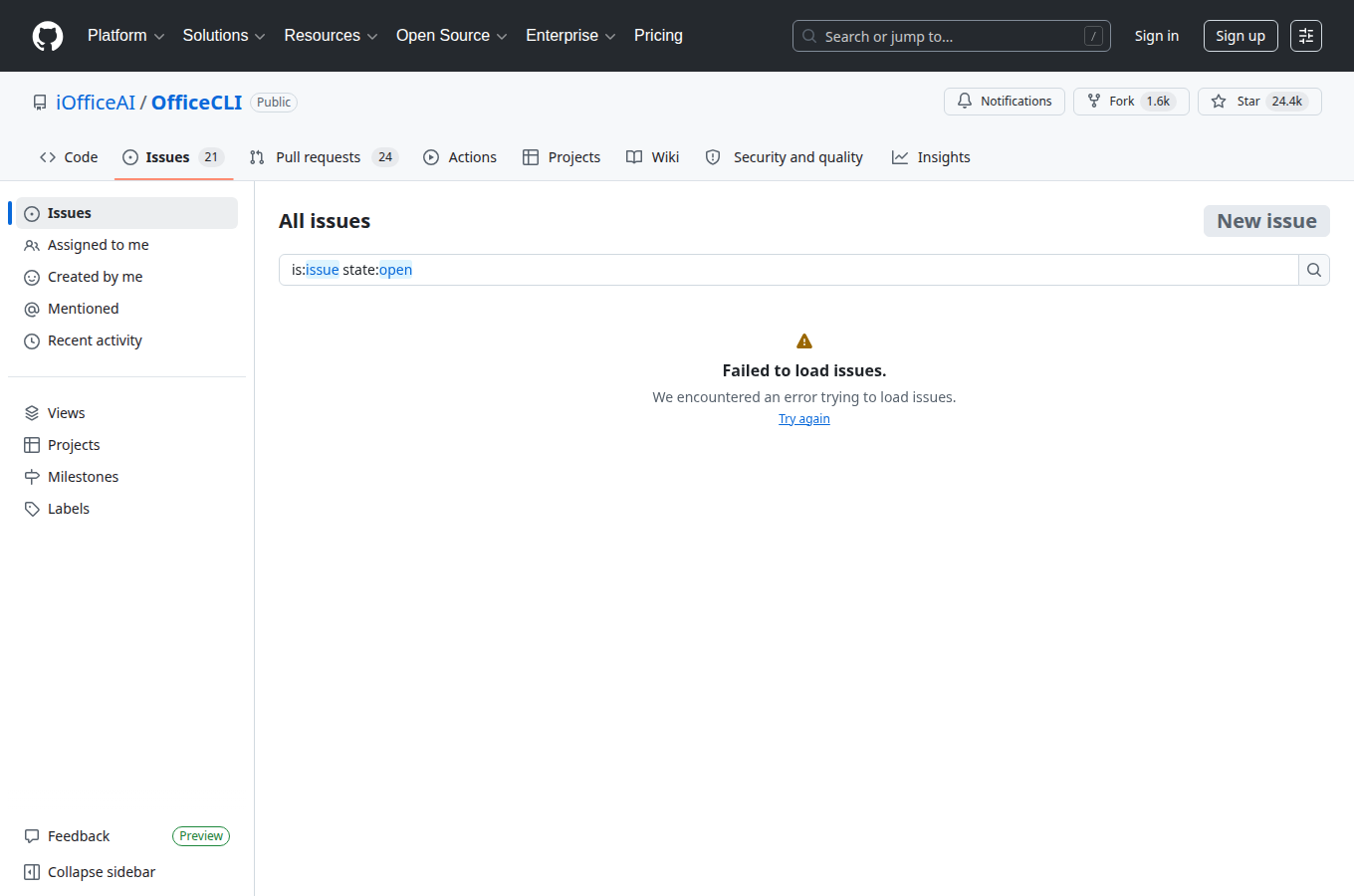Open the Projects repository tab

(x=562, y=157)
